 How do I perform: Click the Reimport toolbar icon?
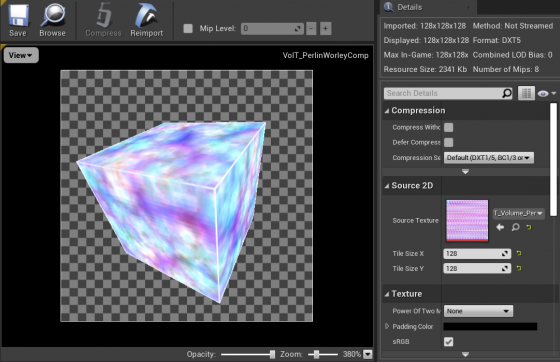click(x=147, y=16)
